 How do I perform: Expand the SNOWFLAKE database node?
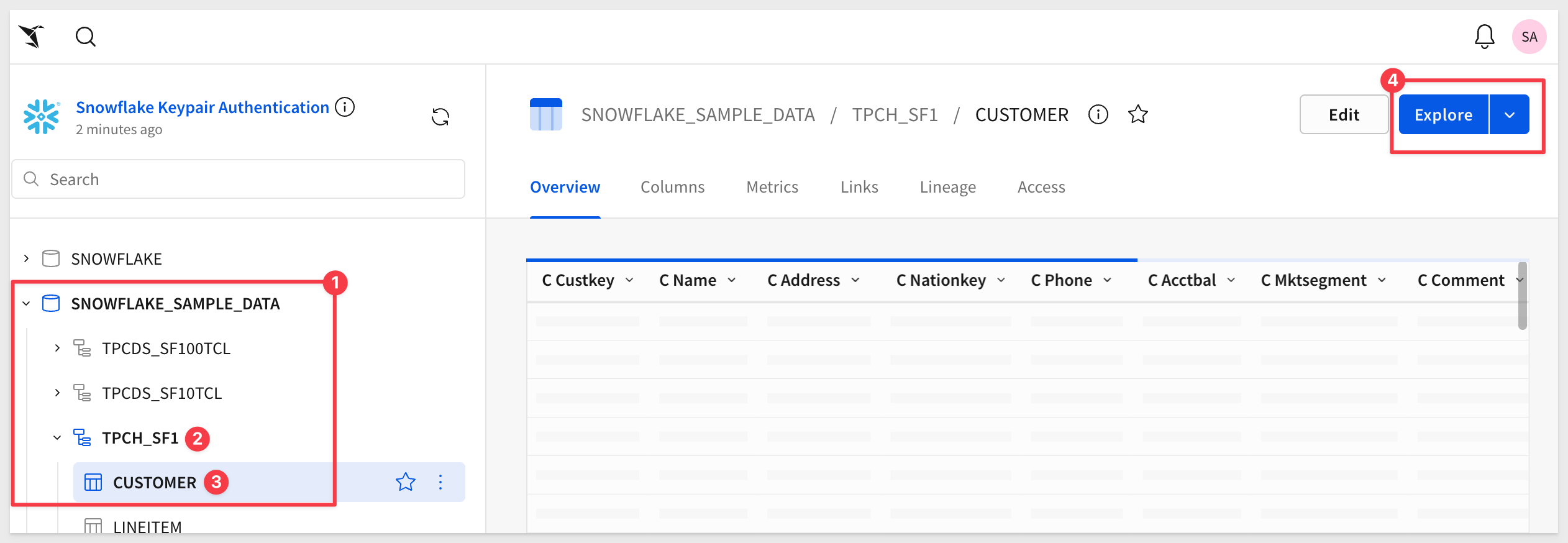[x=26, y=258]
